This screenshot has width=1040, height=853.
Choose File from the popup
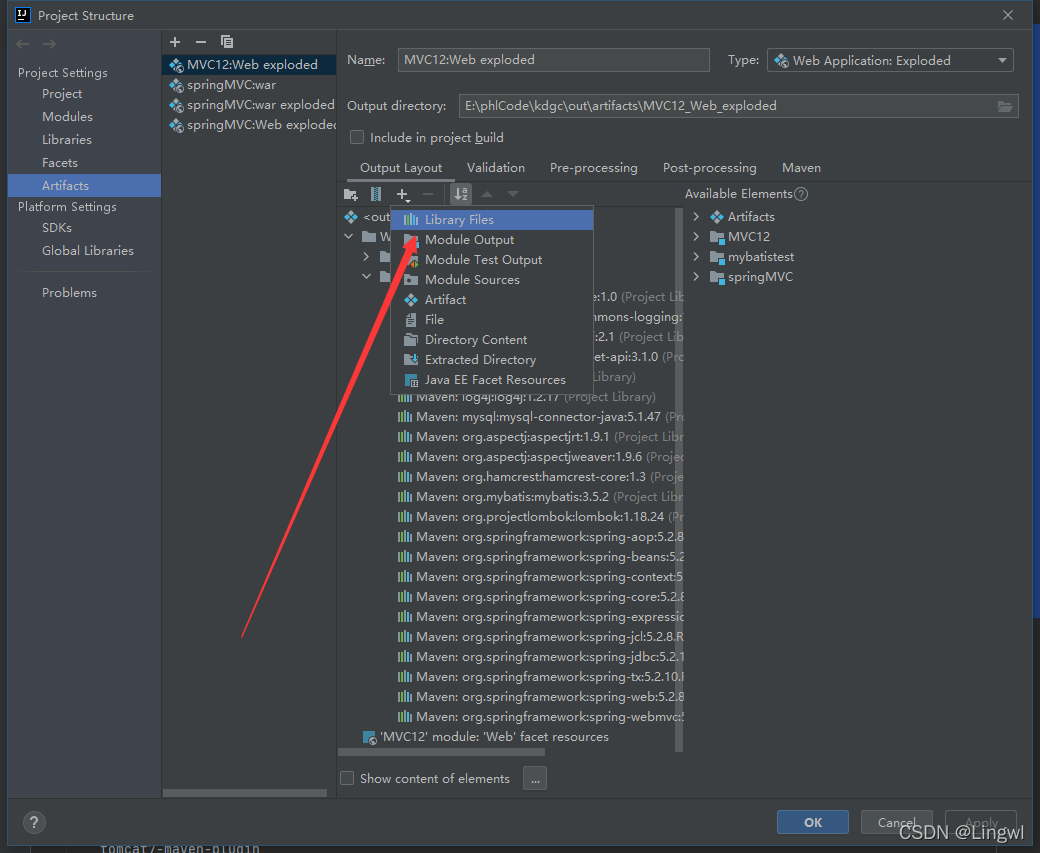coord(491,319)
